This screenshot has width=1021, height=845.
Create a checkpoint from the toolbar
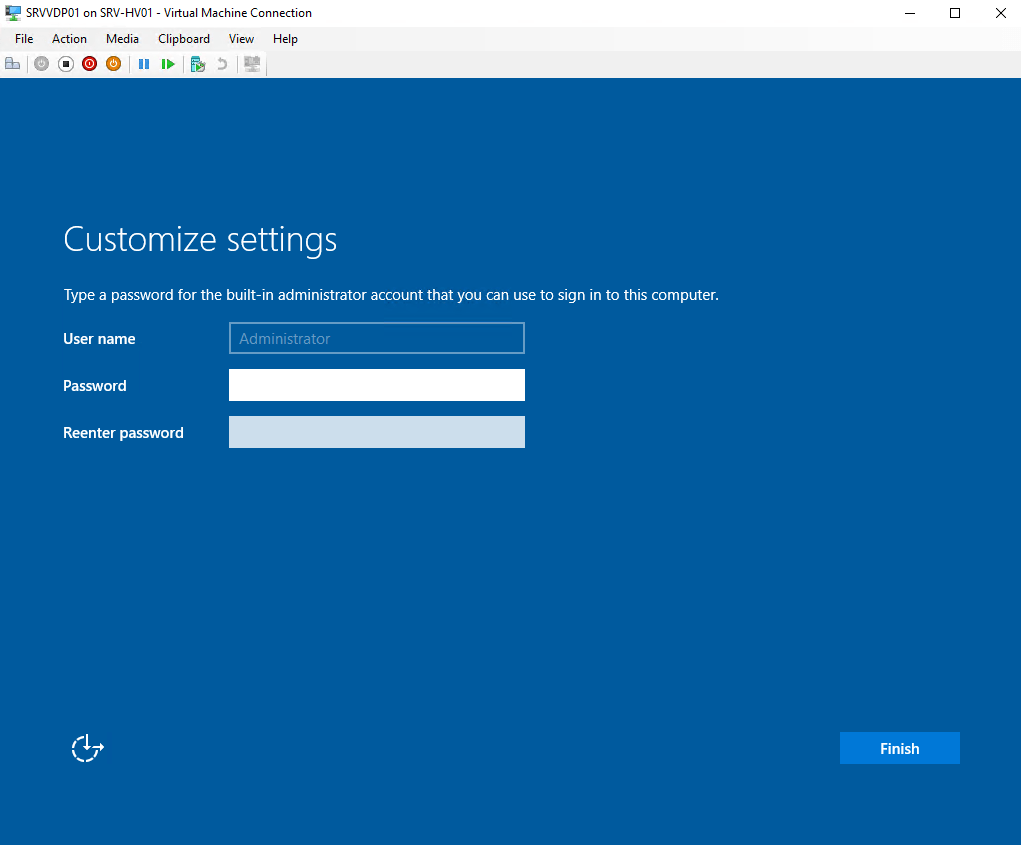(x=198, y=64)
